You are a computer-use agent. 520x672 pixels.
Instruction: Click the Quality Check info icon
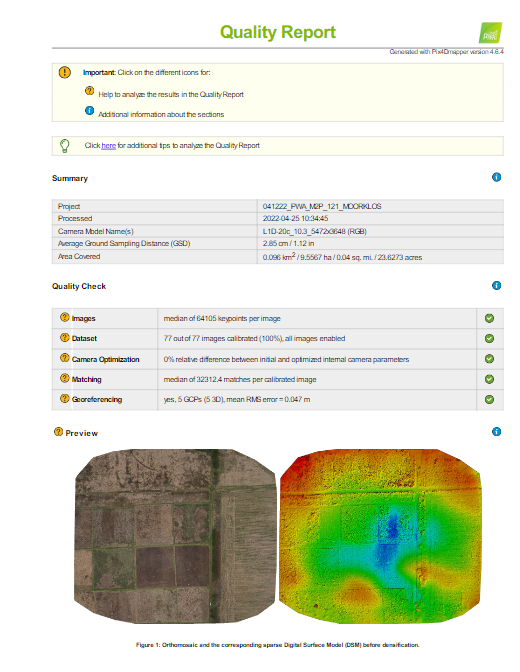(496, 285)
